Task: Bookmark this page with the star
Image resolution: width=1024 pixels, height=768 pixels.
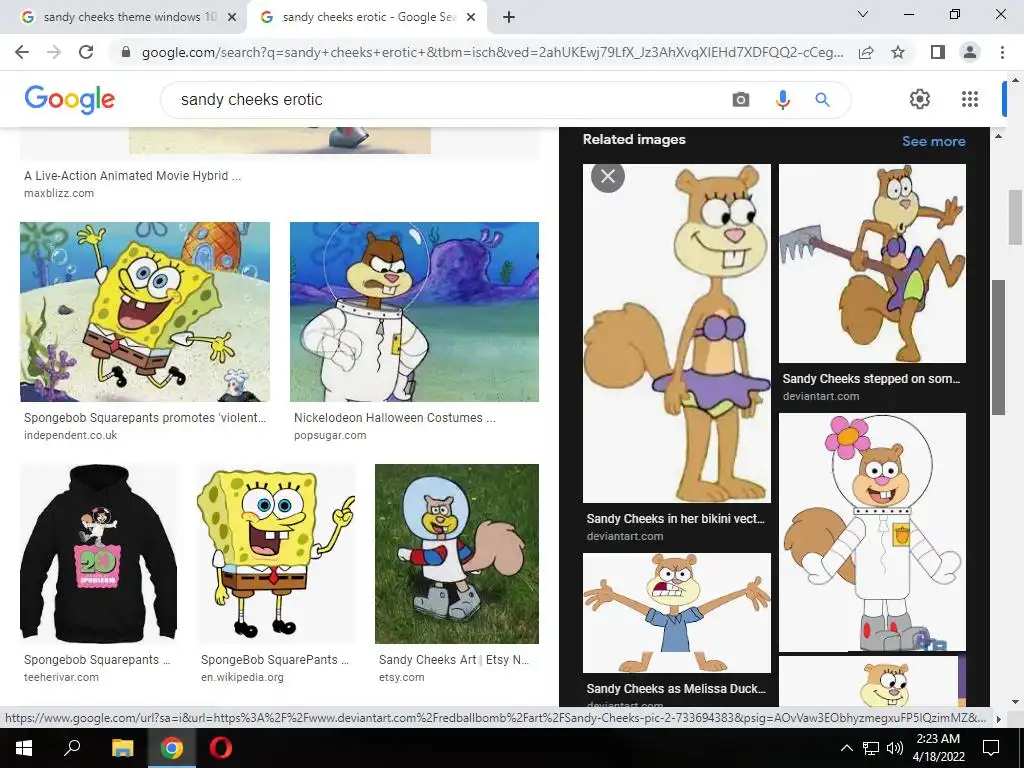Action: (898, 52)
